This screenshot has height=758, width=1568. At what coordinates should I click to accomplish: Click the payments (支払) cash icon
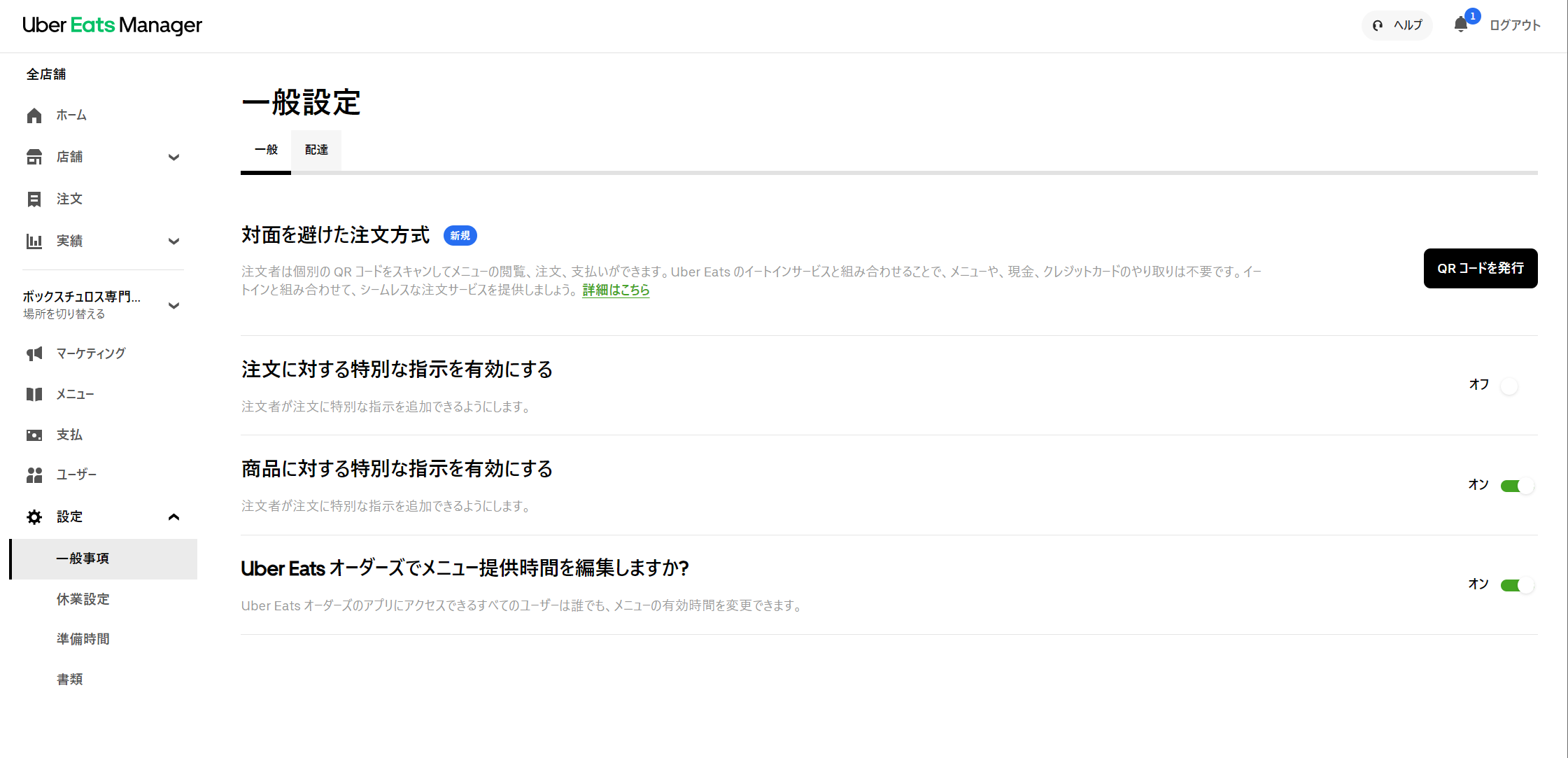pos(34,435)
